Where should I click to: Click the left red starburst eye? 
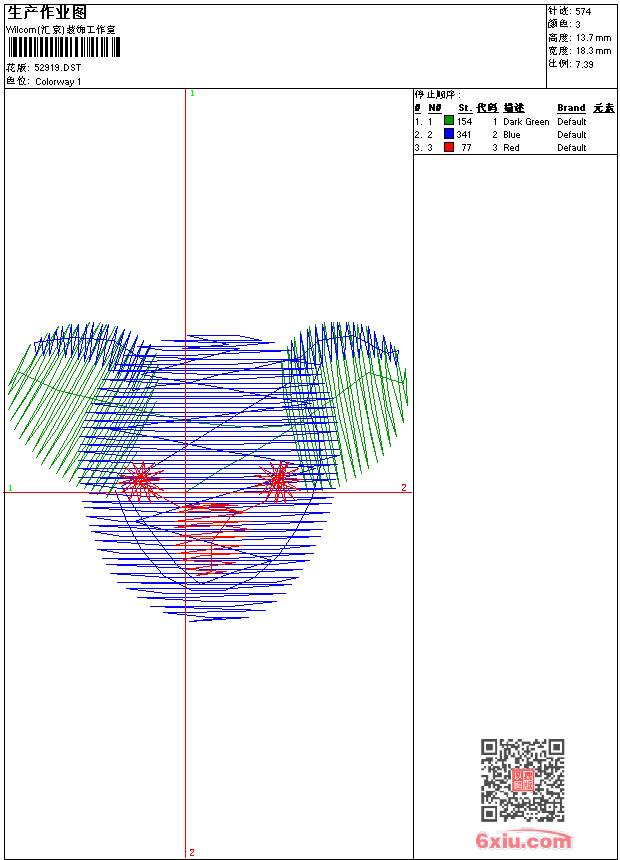pyautogui.click(x=142, y=482)
